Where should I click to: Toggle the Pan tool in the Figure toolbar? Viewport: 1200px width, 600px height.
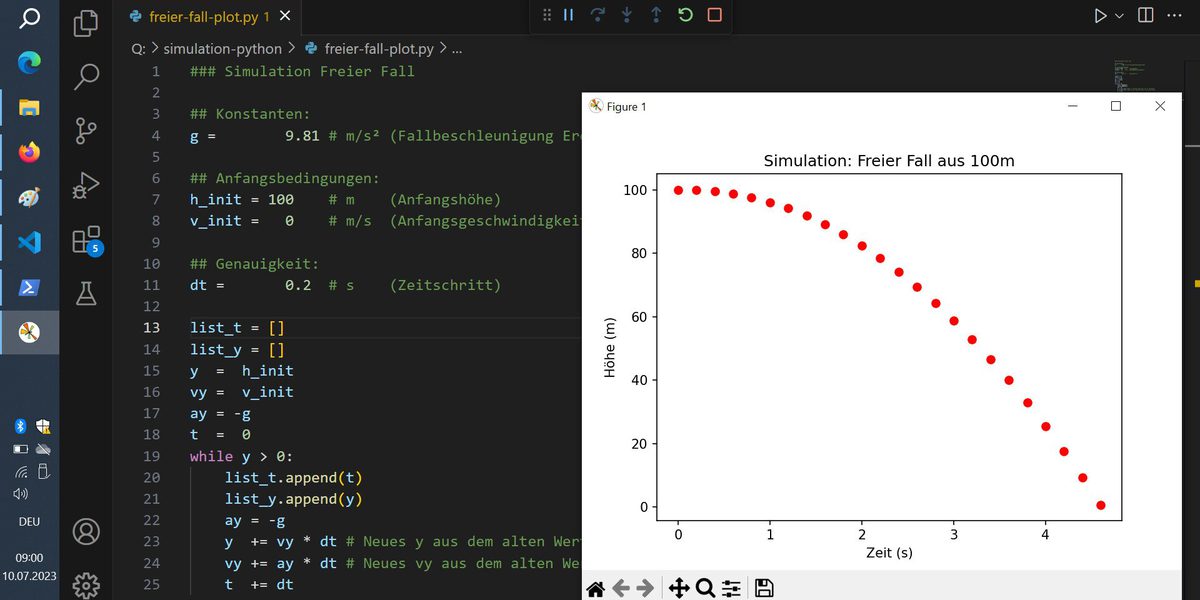point(679,588)
